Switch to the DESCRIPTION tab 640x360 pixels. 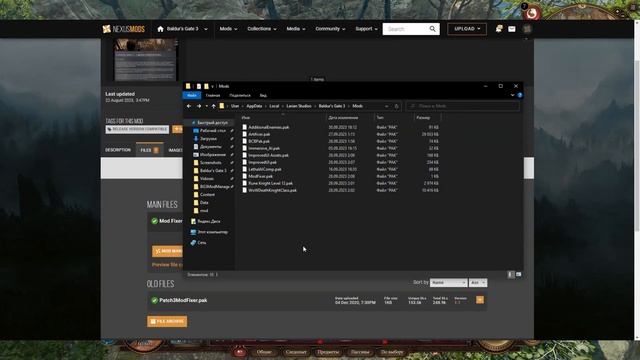click(x=118, y=150)
